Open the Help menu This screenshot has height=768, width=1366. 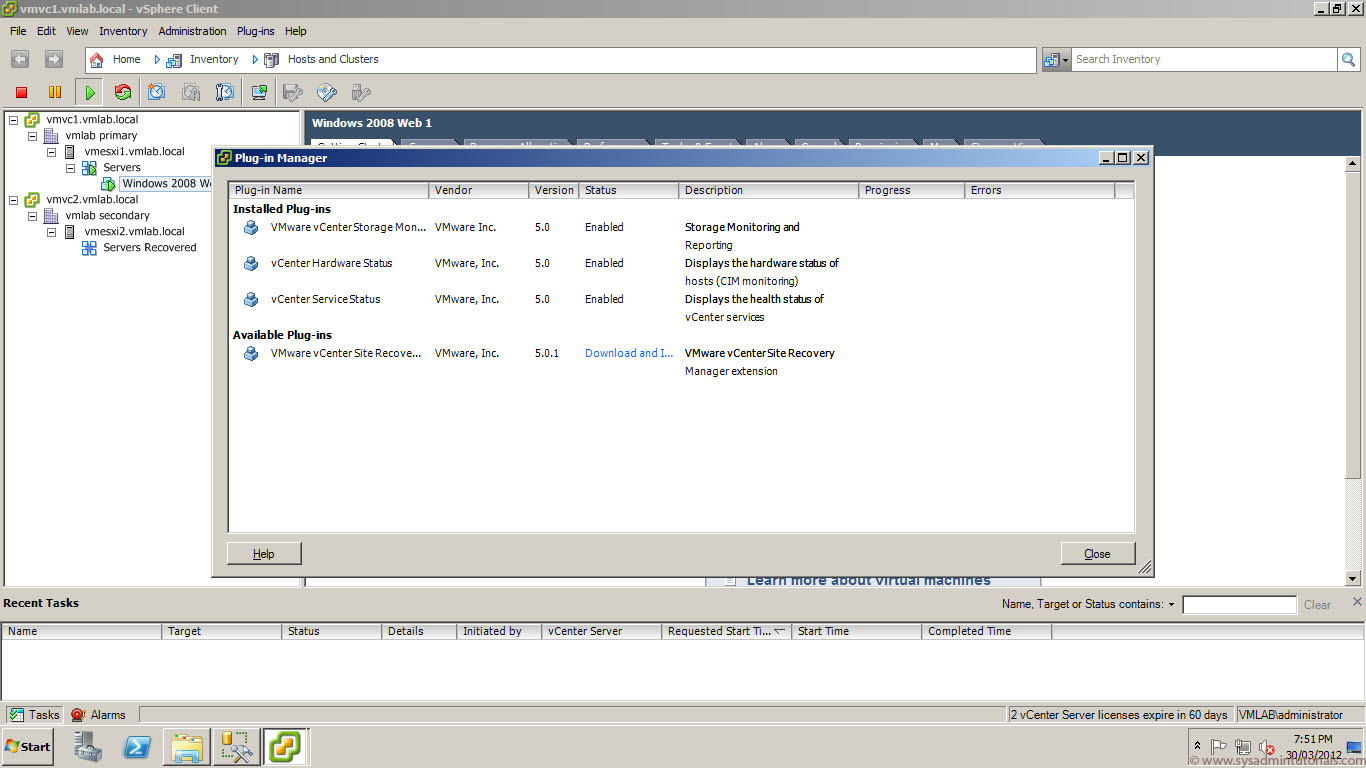coord(296,31)
